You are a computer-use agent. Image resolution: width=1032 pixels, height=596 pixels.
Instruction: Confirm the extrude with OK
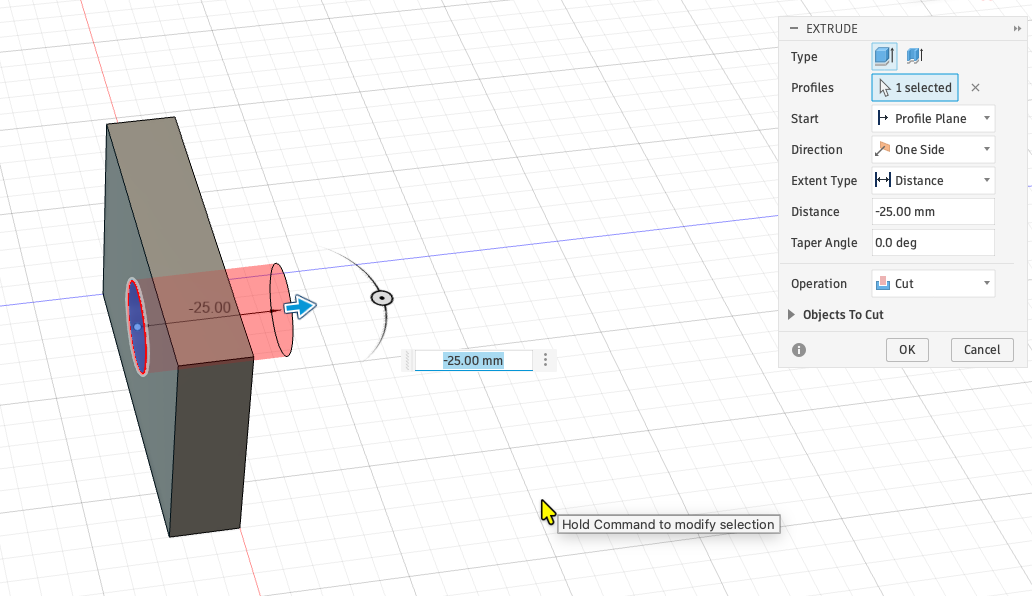click(x=907, y=349)
